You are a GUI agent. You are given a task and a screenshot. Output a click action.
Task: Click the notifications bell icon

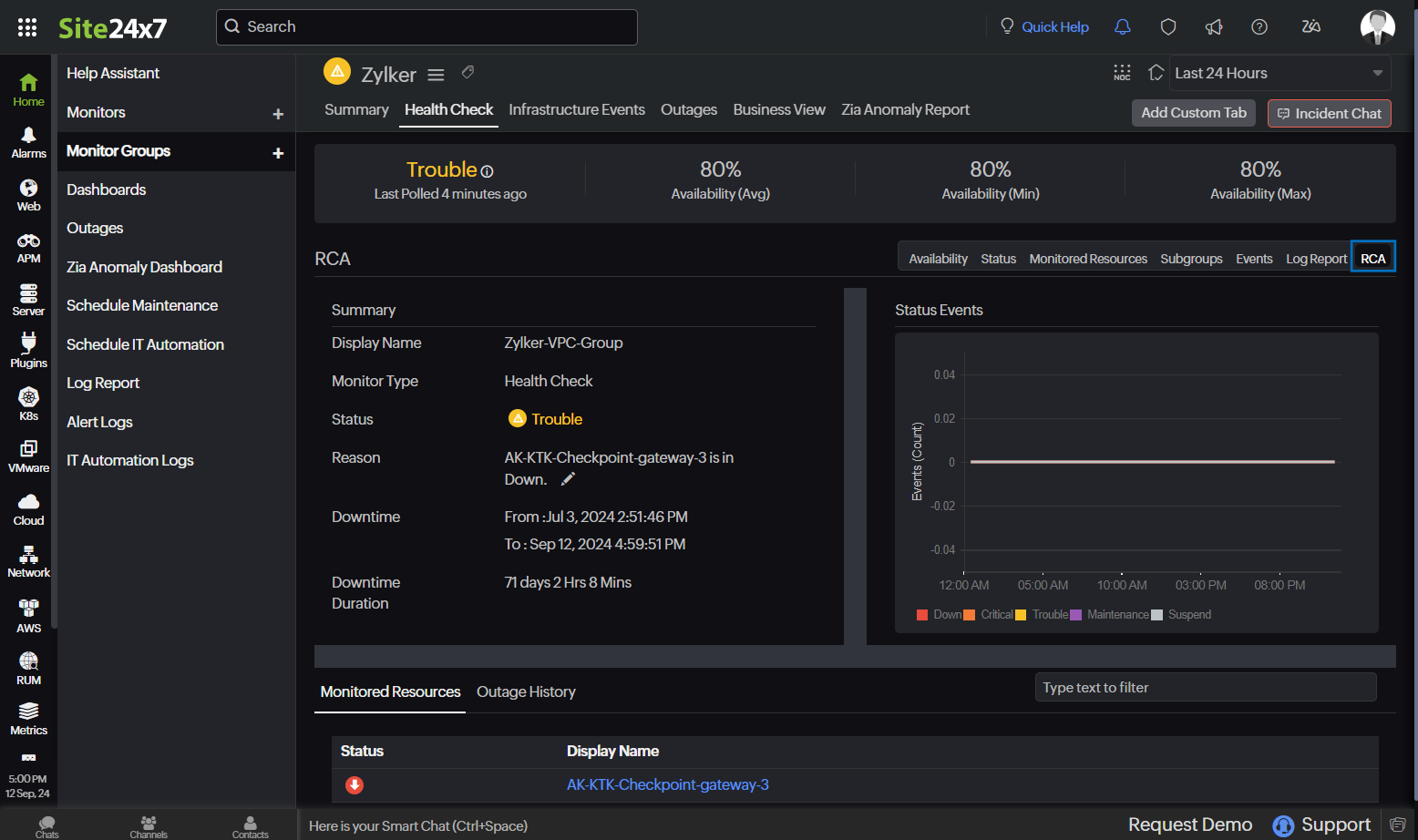[1123, 27]
